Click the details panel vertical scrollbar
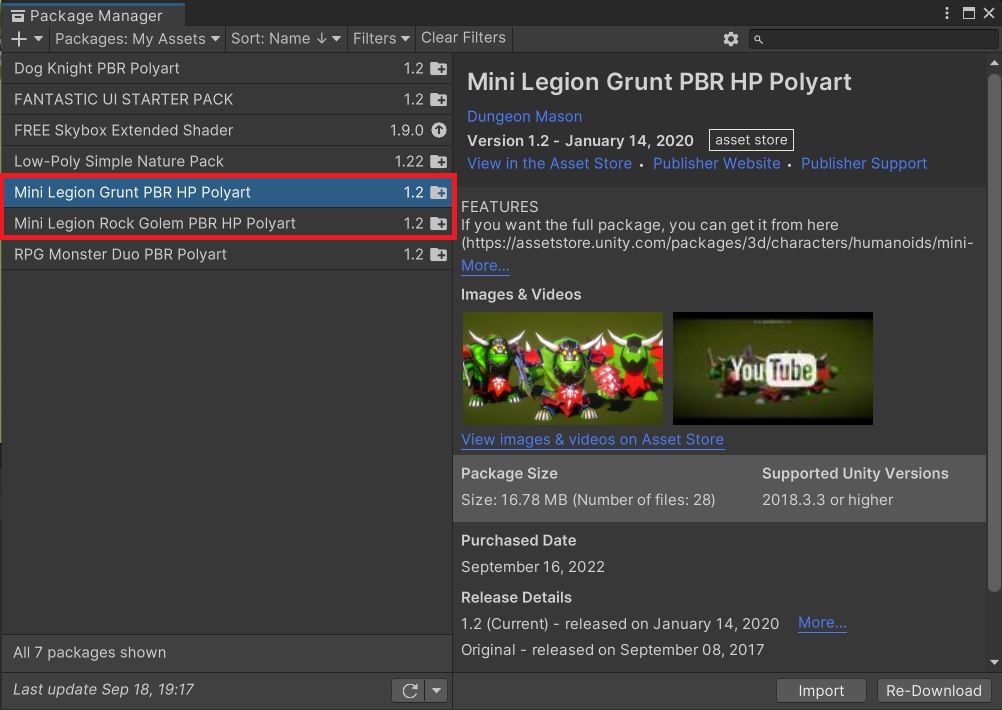Screen dimensions: 1002x710 [x=994, y=332]
